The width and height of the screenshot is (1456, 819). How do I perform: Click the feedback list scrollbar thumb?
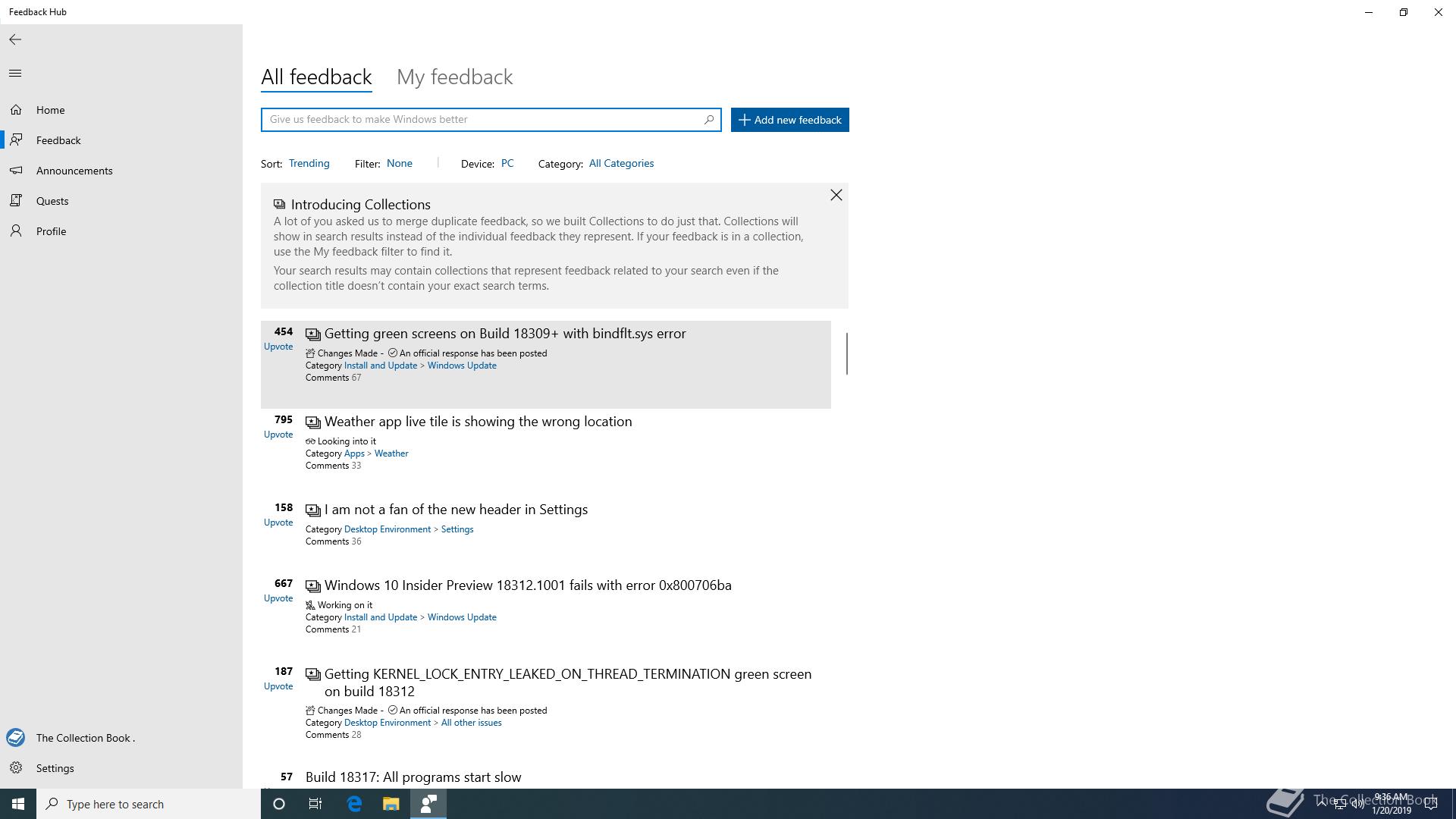(x=846, y=353)
